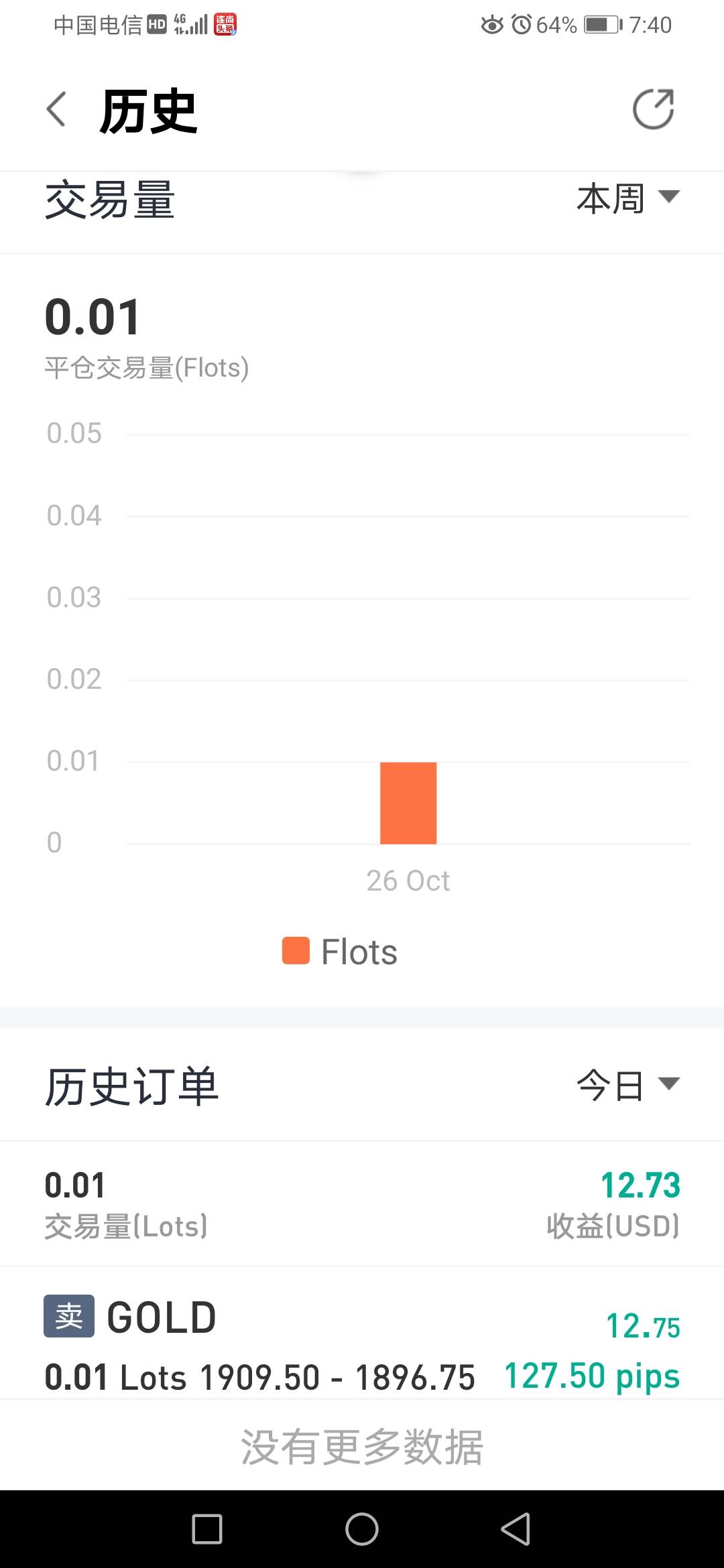724x1568 pixels.
Task: Tap the 26 Oct axis label
Action: tap(408, 880)
